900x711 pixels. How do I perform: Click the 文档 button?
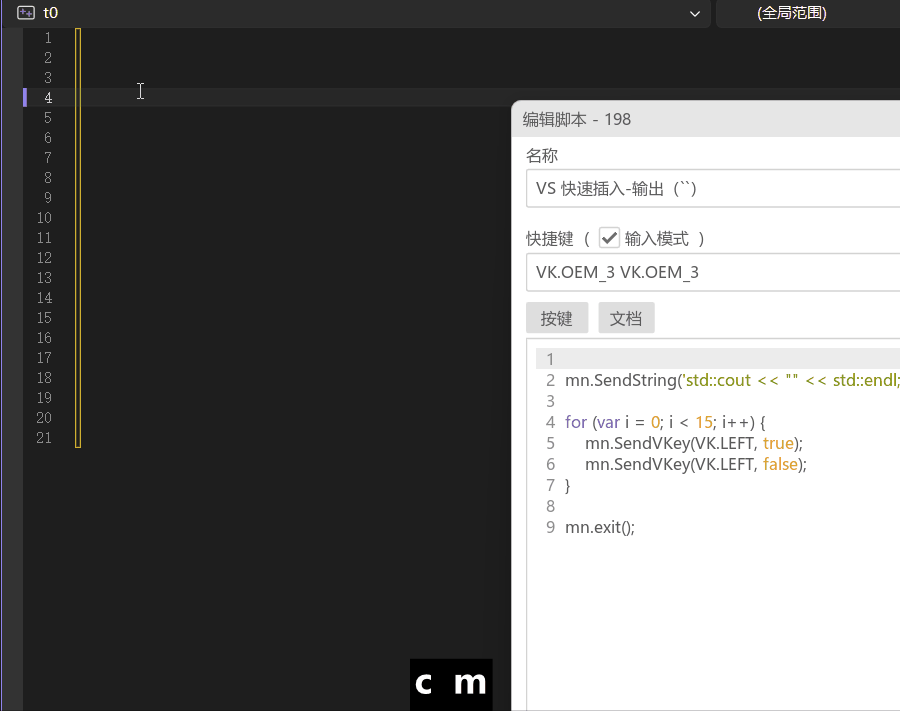(626, 319)
